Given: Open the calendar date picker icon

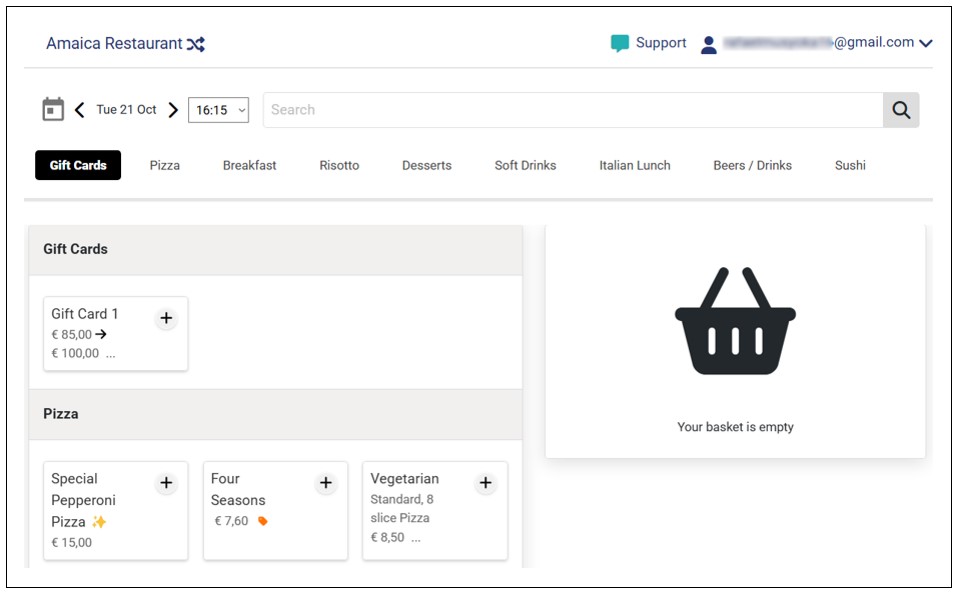Looking at the screenshot, I should (53, 109).
